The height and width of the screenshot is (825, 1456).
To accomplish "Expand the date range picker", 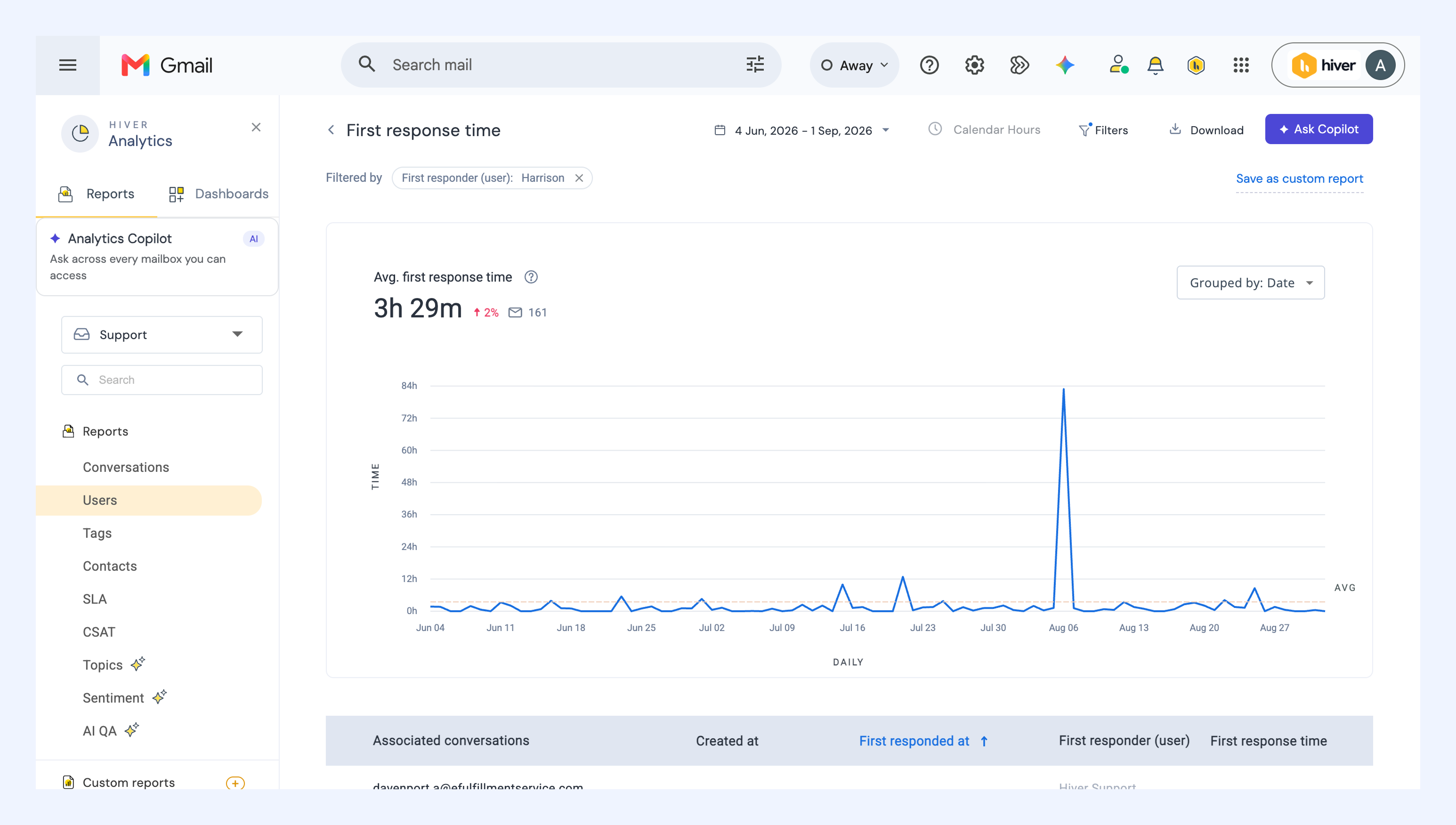I will [x=801, y=130].
